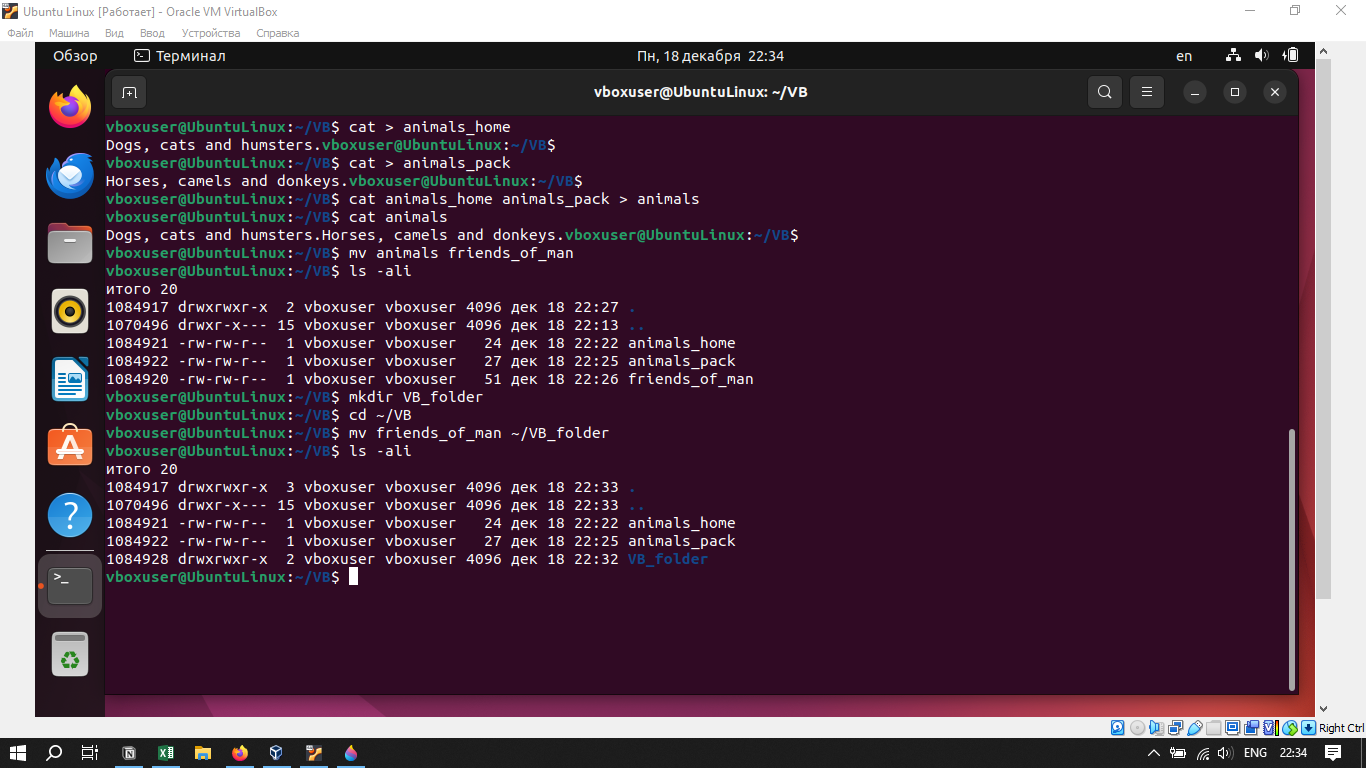Open the Терминал app menu in top bar
This screenshot has height=768, width=1366.
coord(180,56)
